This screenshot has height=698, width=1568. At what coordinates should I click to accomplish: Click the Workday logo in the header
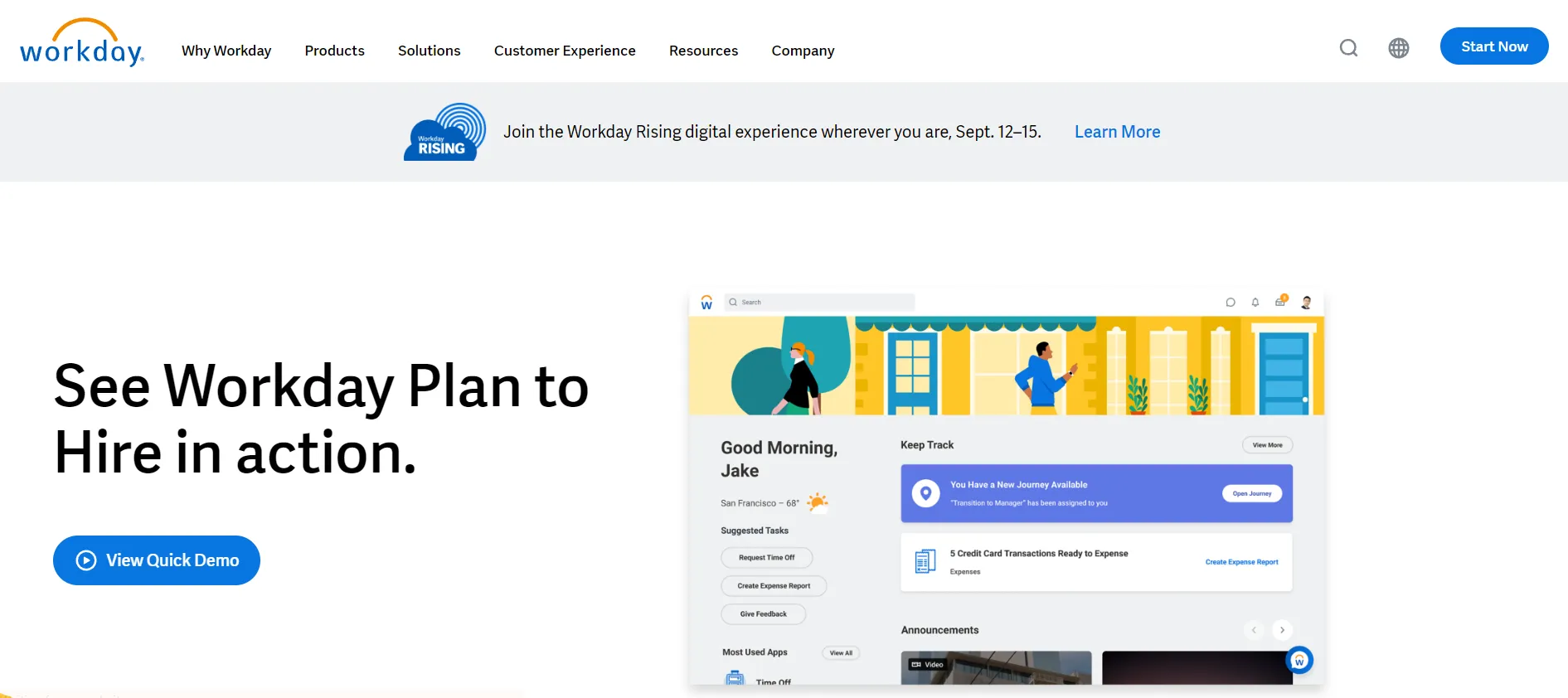pyautogui.click(x=82, y=42)
